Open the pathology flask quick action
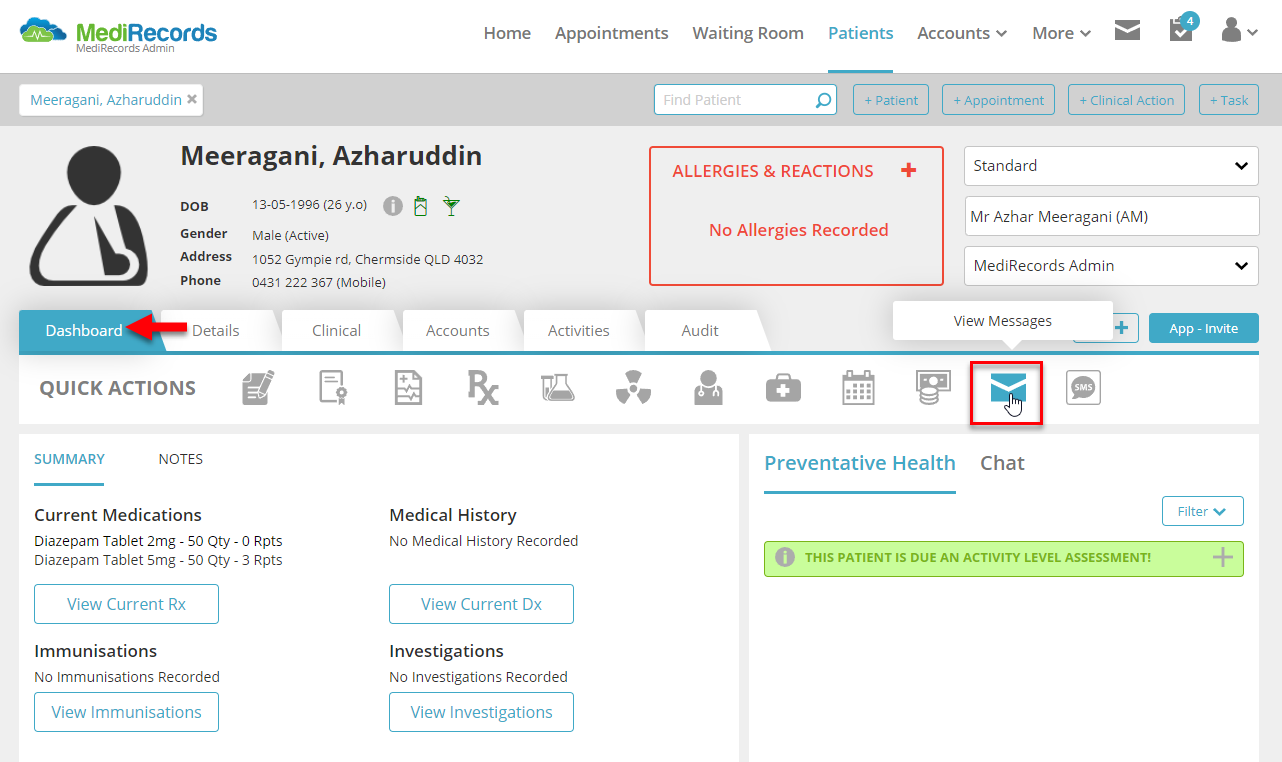 (x=557, y=388)
